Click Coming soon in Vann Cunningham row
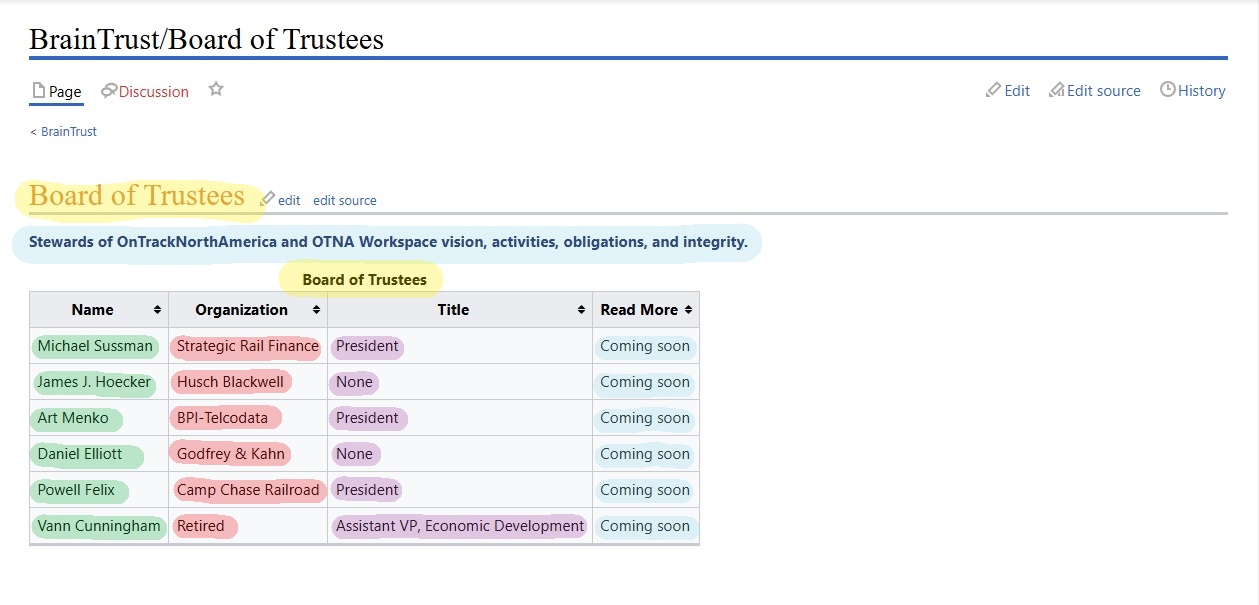This screenshot has height=605, width=1259. 645,526
